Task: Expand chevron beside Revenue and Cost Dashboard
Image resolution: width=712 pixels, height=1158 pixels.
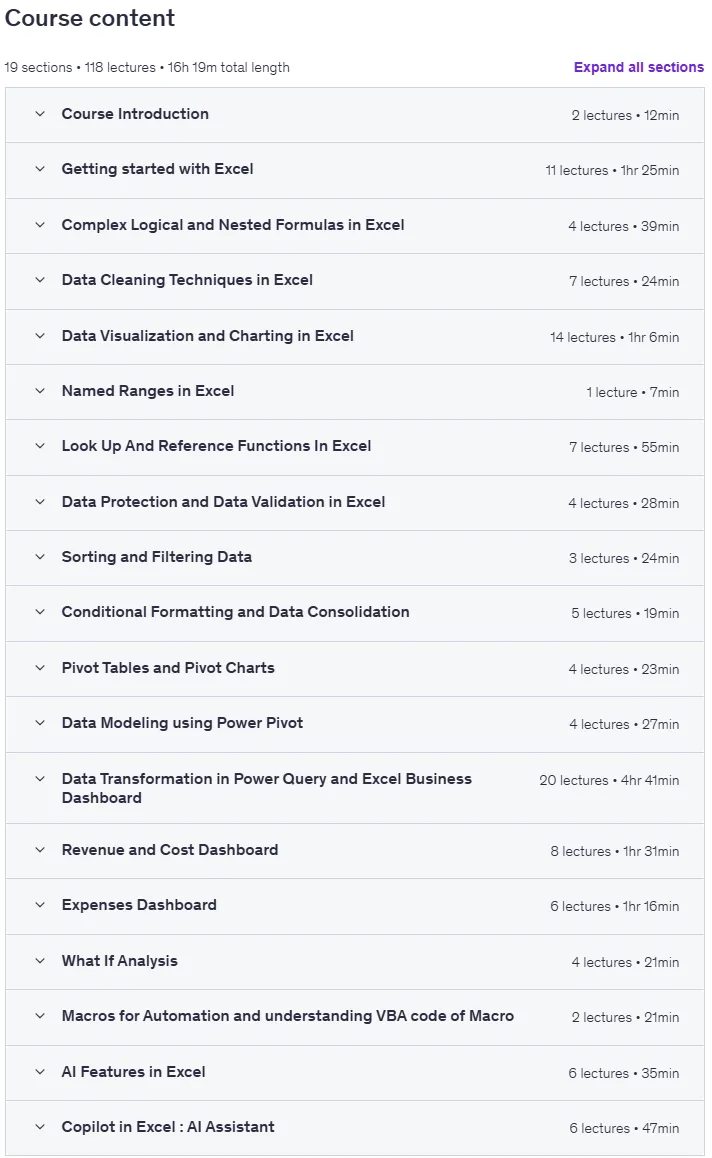Action: tap(40, 850)
